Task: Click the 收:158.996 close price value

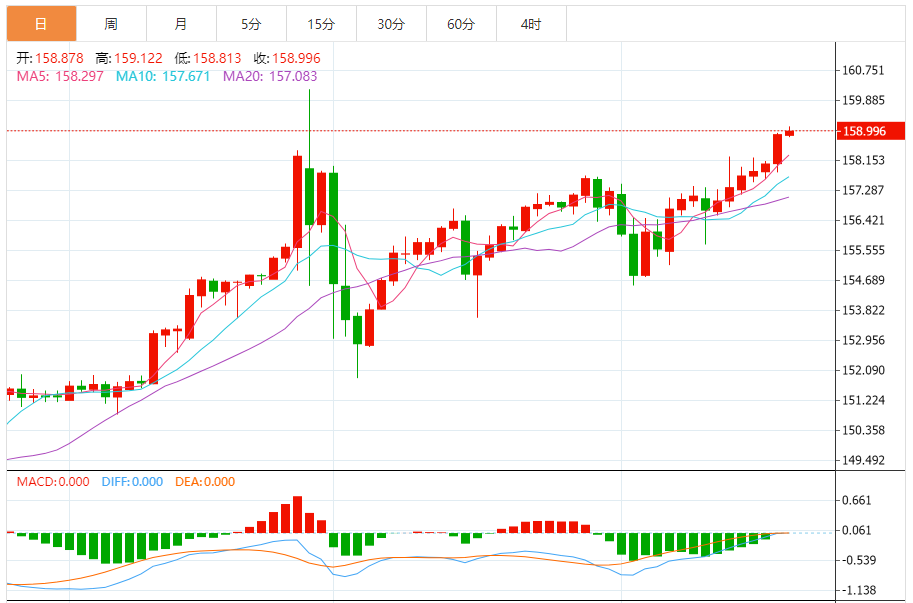Action: point(287,58)
